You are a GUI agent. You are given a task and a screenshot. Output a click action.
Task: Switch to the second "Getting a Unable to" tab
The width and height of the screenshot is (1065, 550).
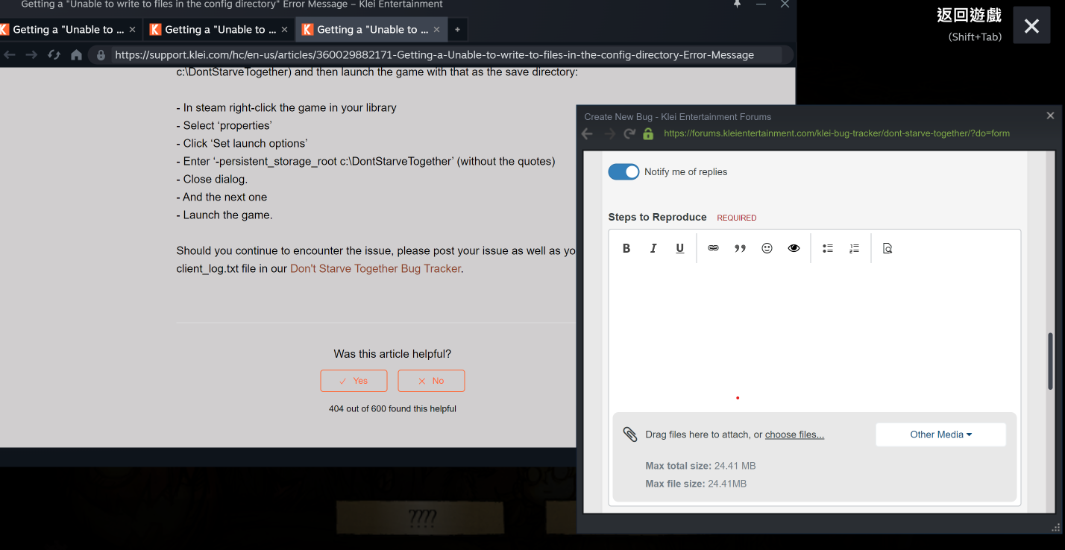pos(219,30)
